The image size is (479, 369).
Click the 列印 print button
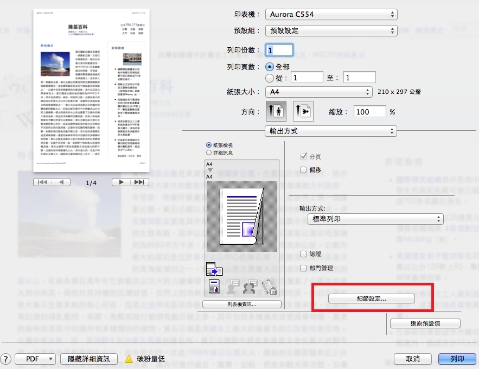(457, 359)
